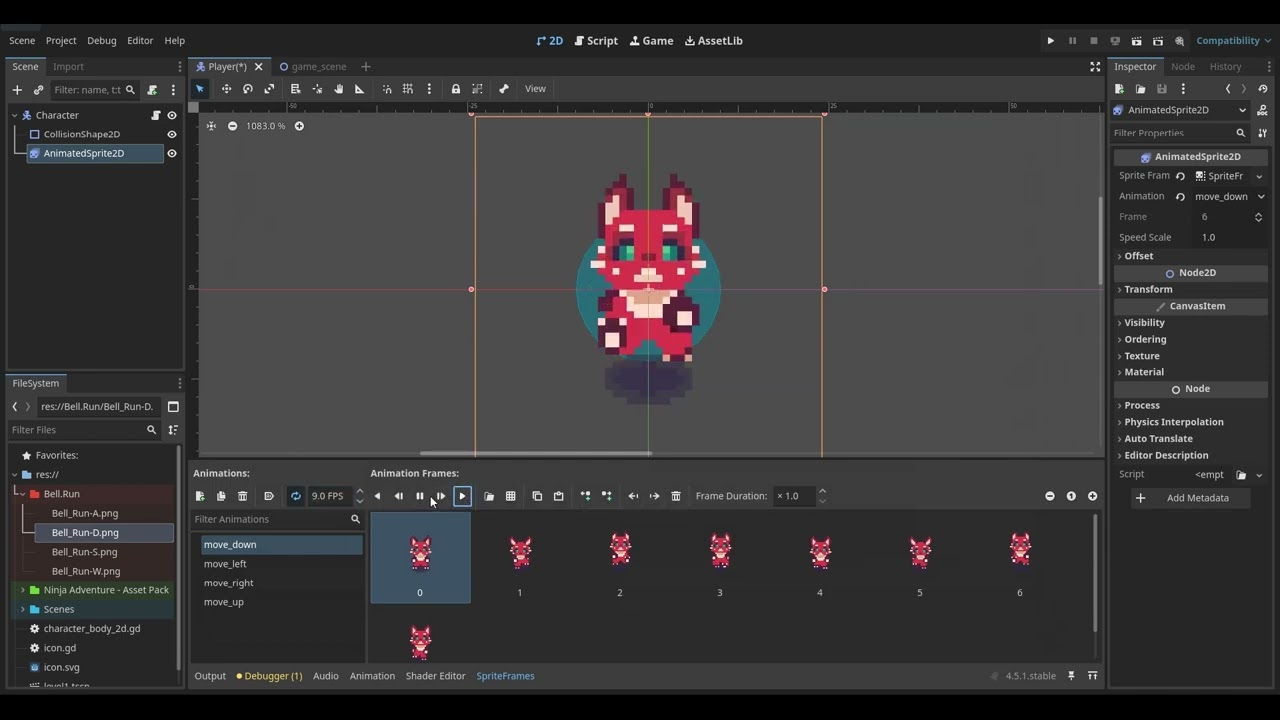This screenshot has height=720, width=1280.
Task: Play the animation backwards
Action: [377, 496]
